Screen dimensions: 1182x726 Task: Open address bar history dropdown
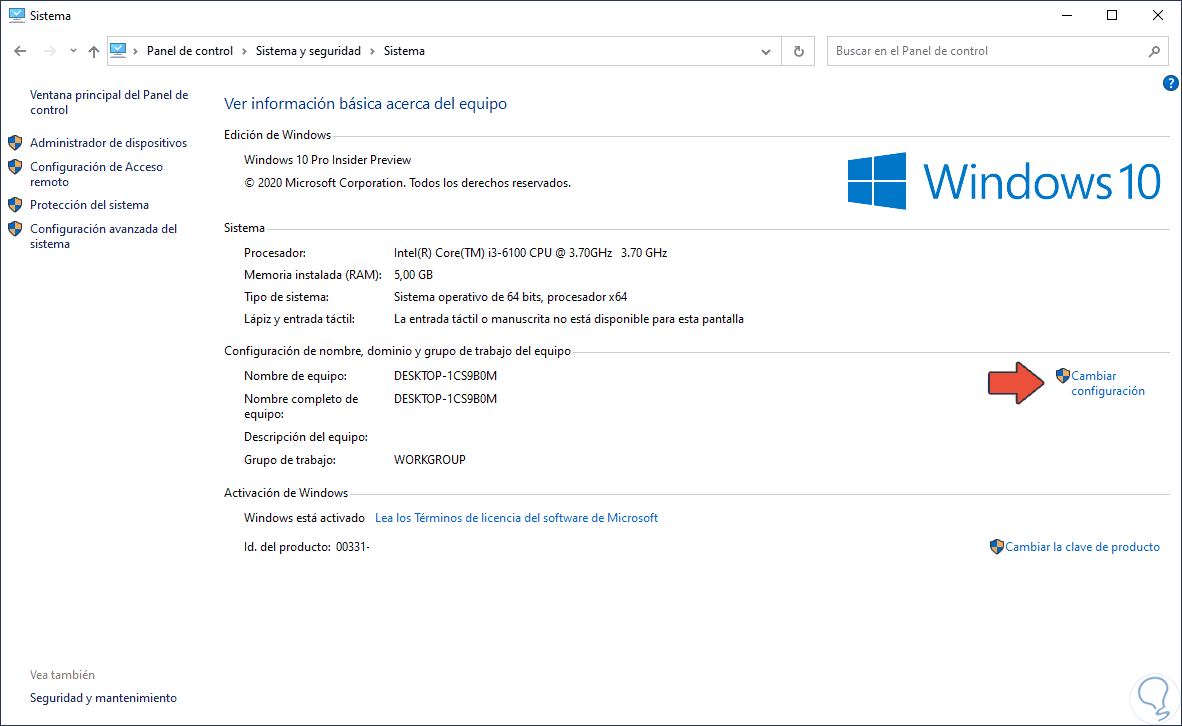click(766, 51)
